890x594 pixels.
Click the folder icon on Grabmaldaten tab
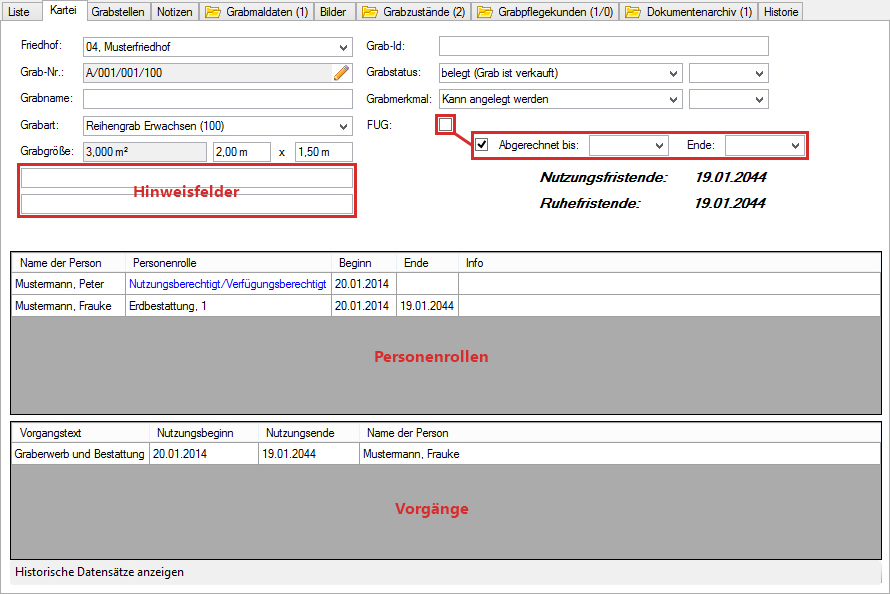click(x=212, y=12)
